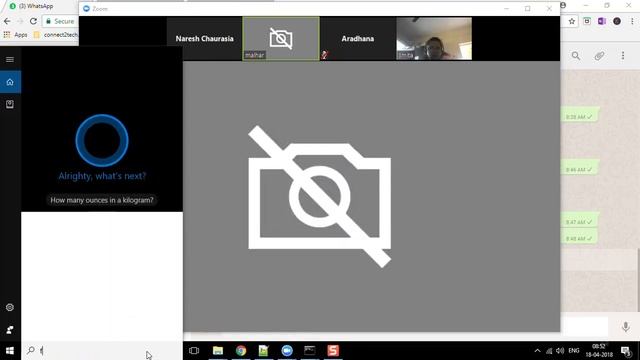Open Task View on the taskbar
Screen dimensions: 640x360
[x=194, y=351]
